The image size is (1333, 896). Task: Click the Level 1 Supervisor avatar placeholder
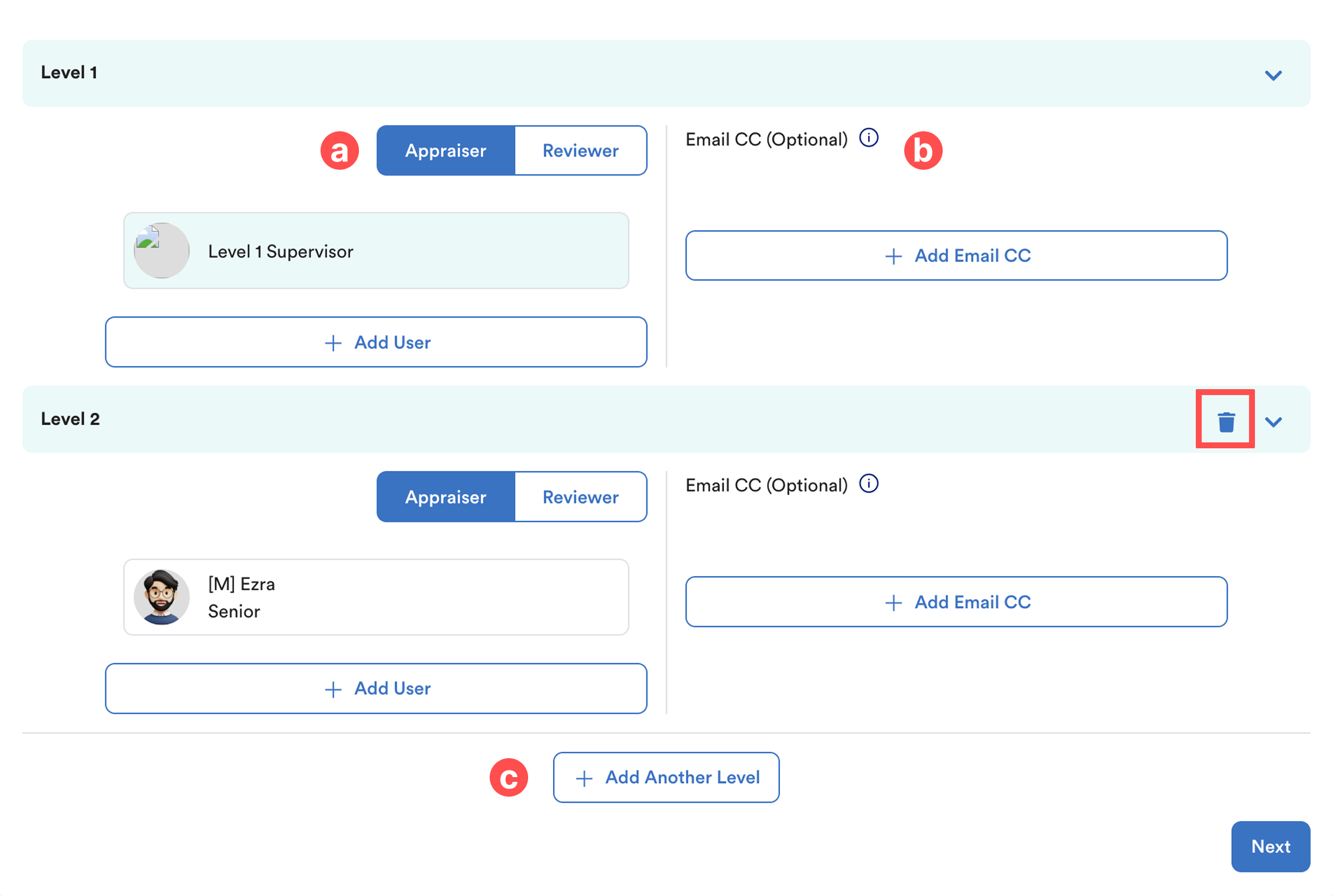pos(161,251)
